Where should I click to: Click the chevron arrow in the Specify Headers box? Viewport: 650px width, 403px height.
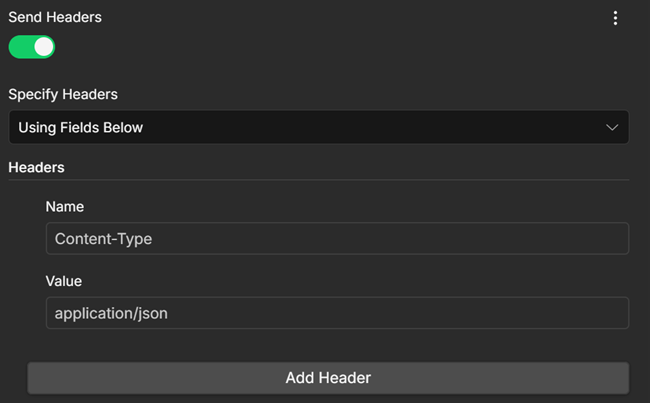tap(612, 127)
